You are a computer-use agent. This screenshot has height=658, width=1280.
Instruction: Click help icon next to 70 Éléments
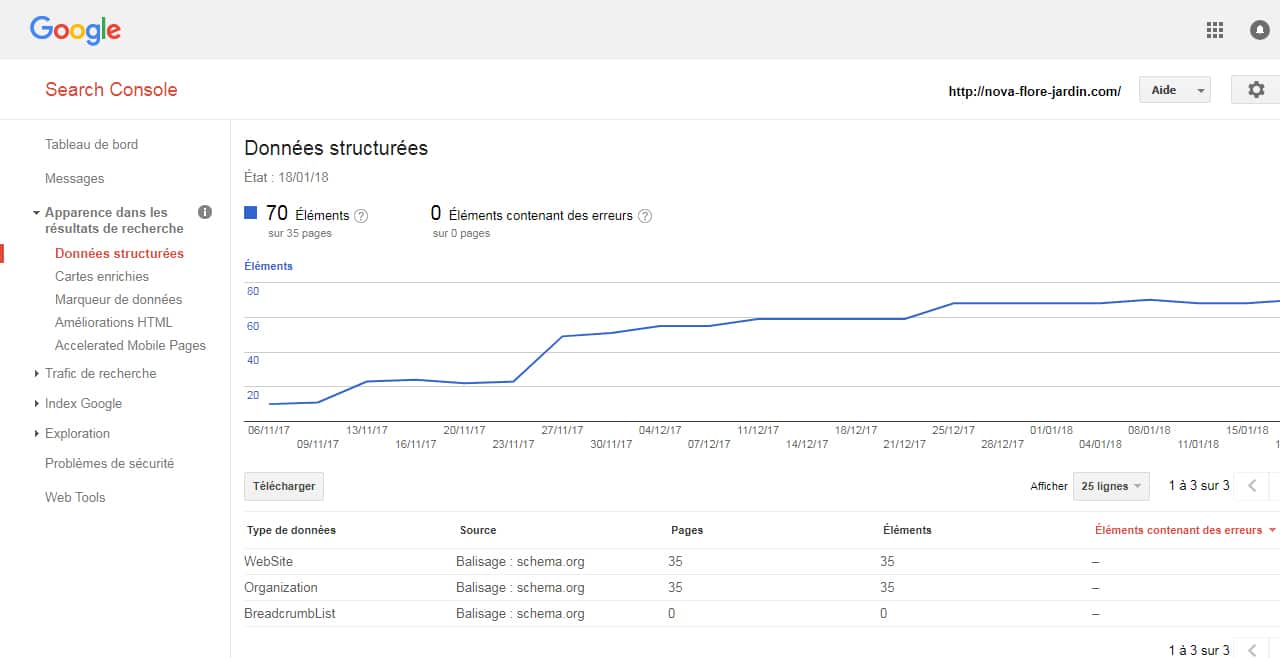point(361,216)
